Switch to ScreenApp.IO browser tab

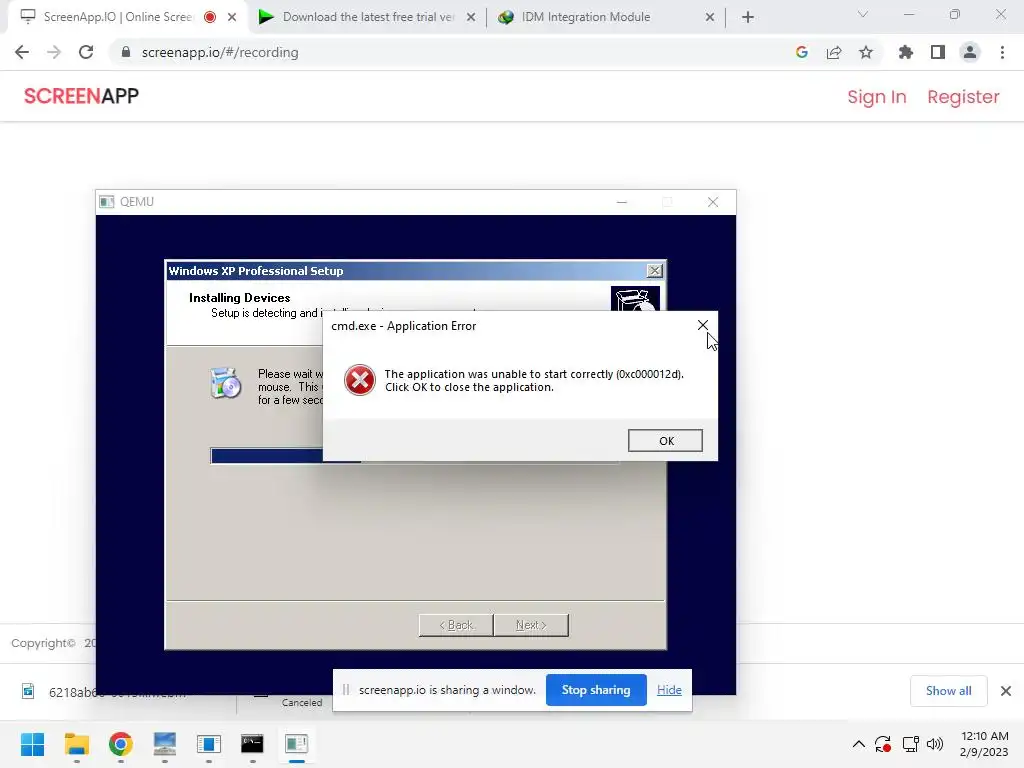click(x=118, y=17)
